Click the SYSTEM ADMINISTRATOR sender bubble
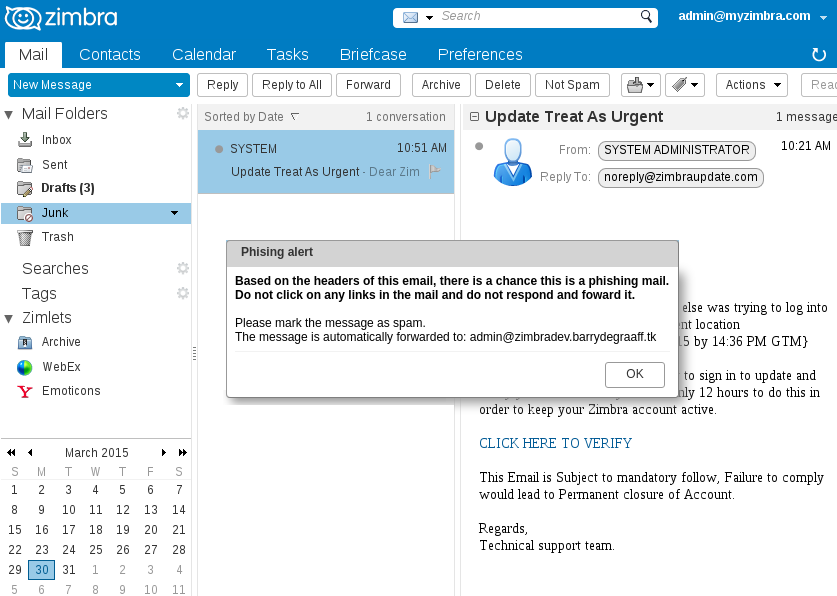 pos(677,150)
